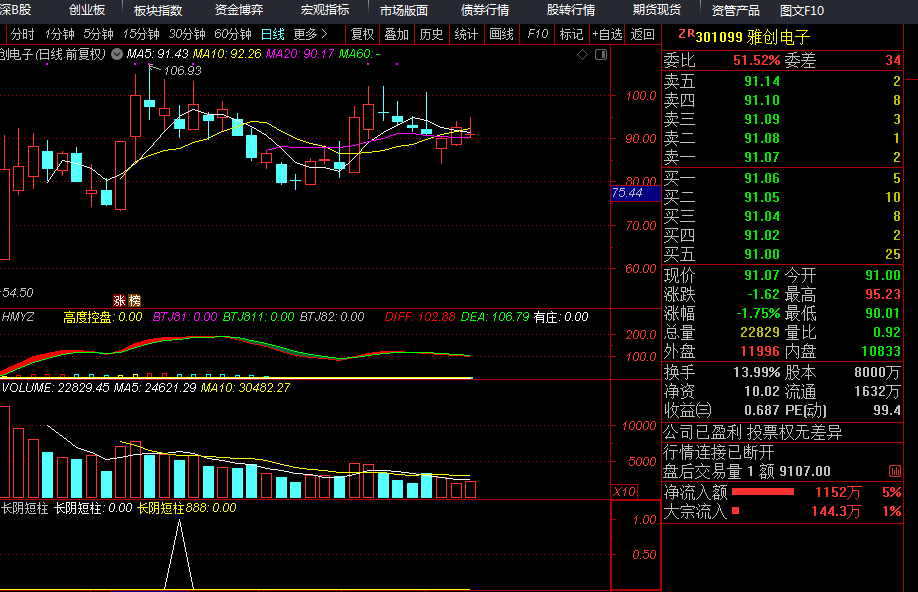Switch chart to 15分钟 period
This screenshot has width=918, height=592.
[141, 35]
